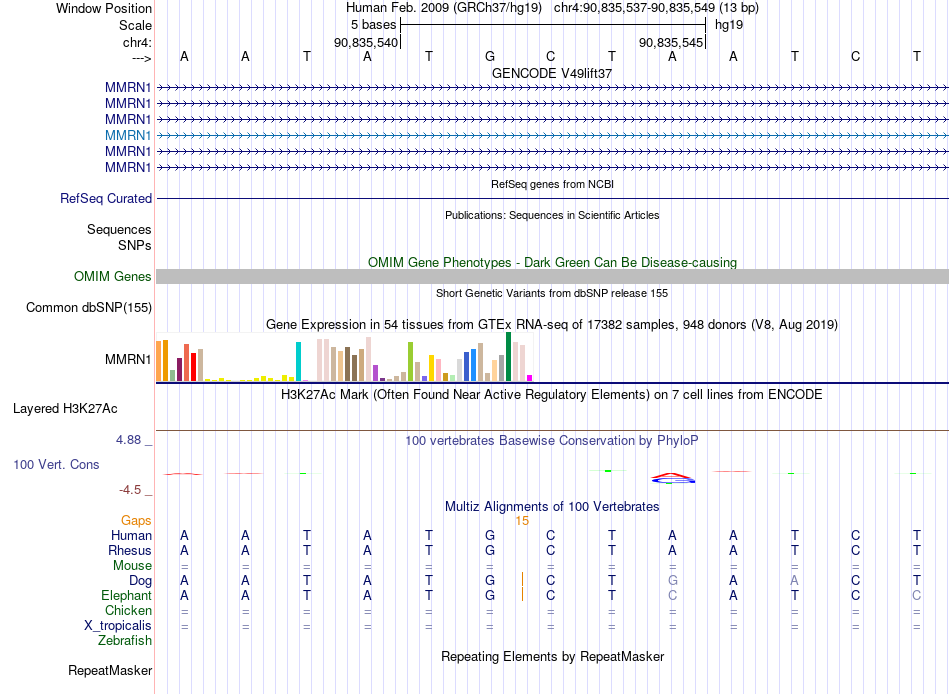Open the Layered H3K27Ac track label

point(65,409)
